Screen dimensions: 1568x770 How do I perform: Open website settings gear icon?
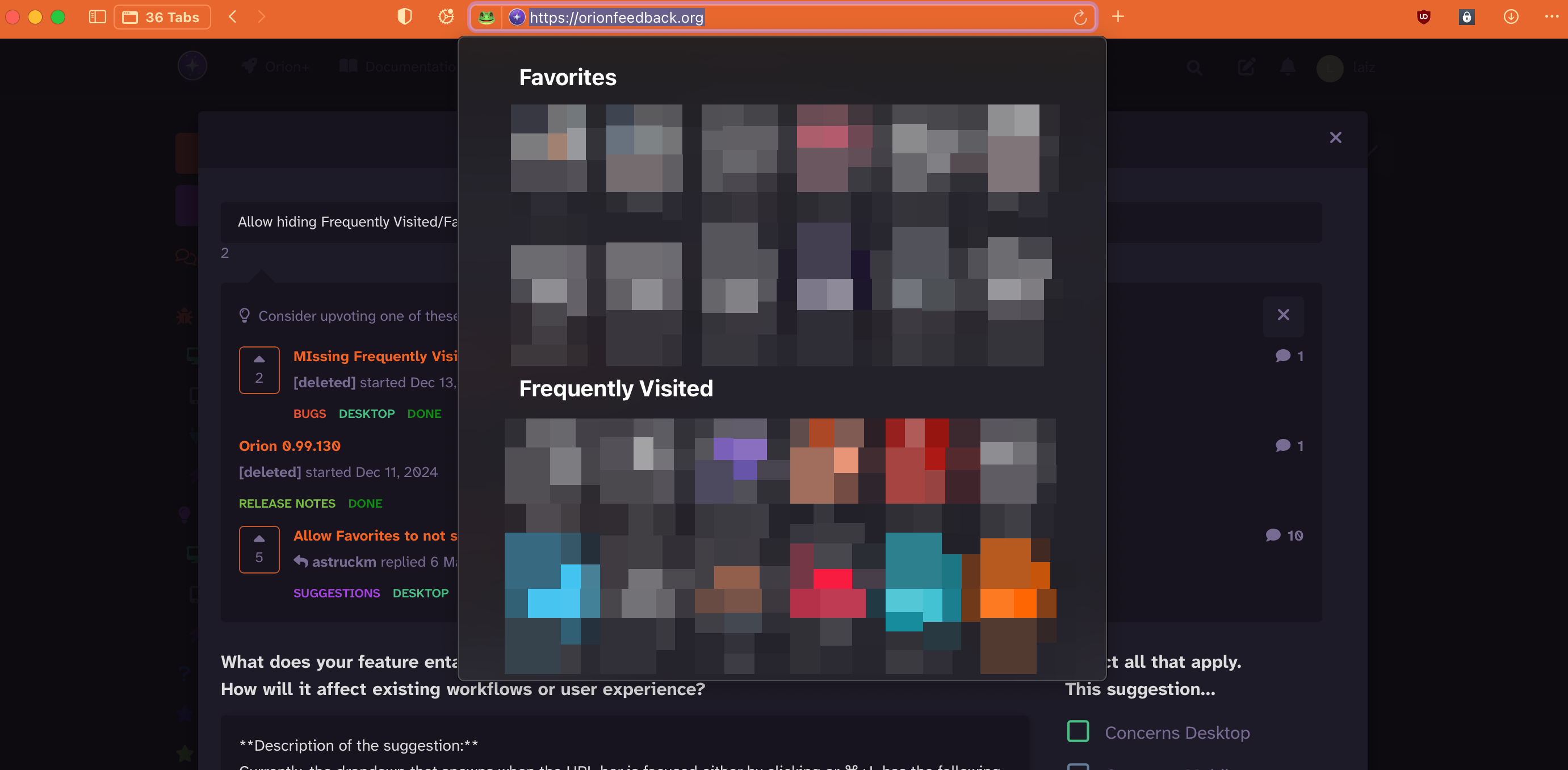point(446,17)
